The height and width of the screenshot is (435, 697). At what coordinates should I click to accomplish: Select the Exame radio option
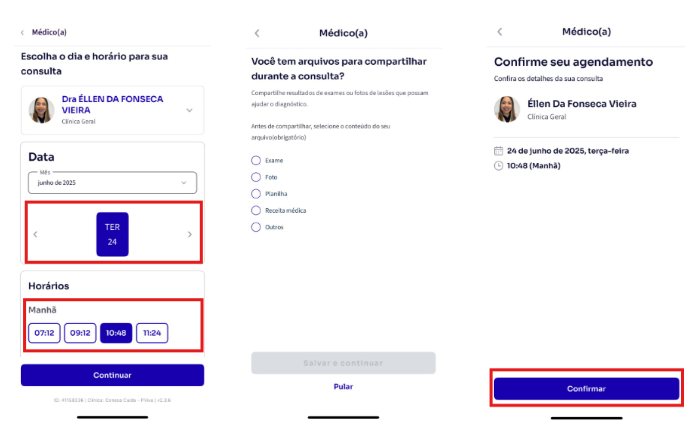click(256, 160)
